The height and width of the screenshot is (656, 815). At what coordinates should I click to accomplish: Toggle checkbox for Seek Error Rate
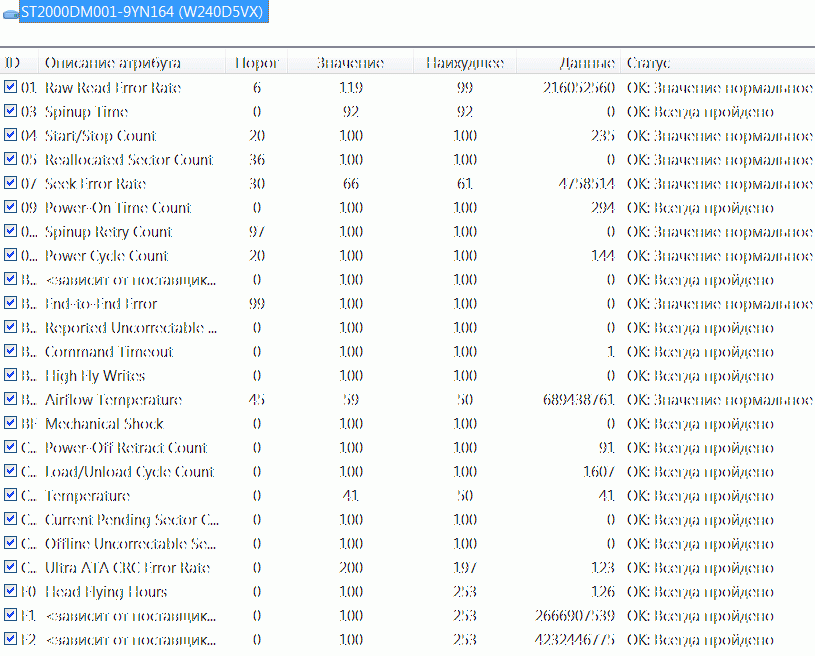click(x=11, y=183)
